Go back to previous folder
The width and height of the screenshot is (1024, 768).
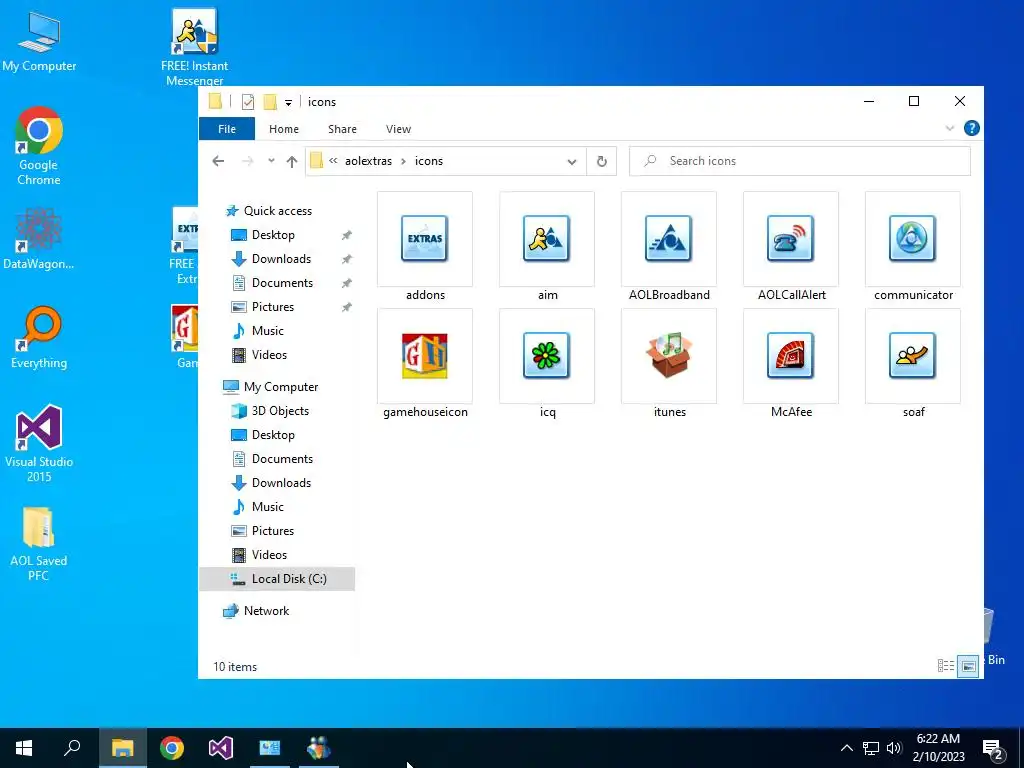click(218, 161)
